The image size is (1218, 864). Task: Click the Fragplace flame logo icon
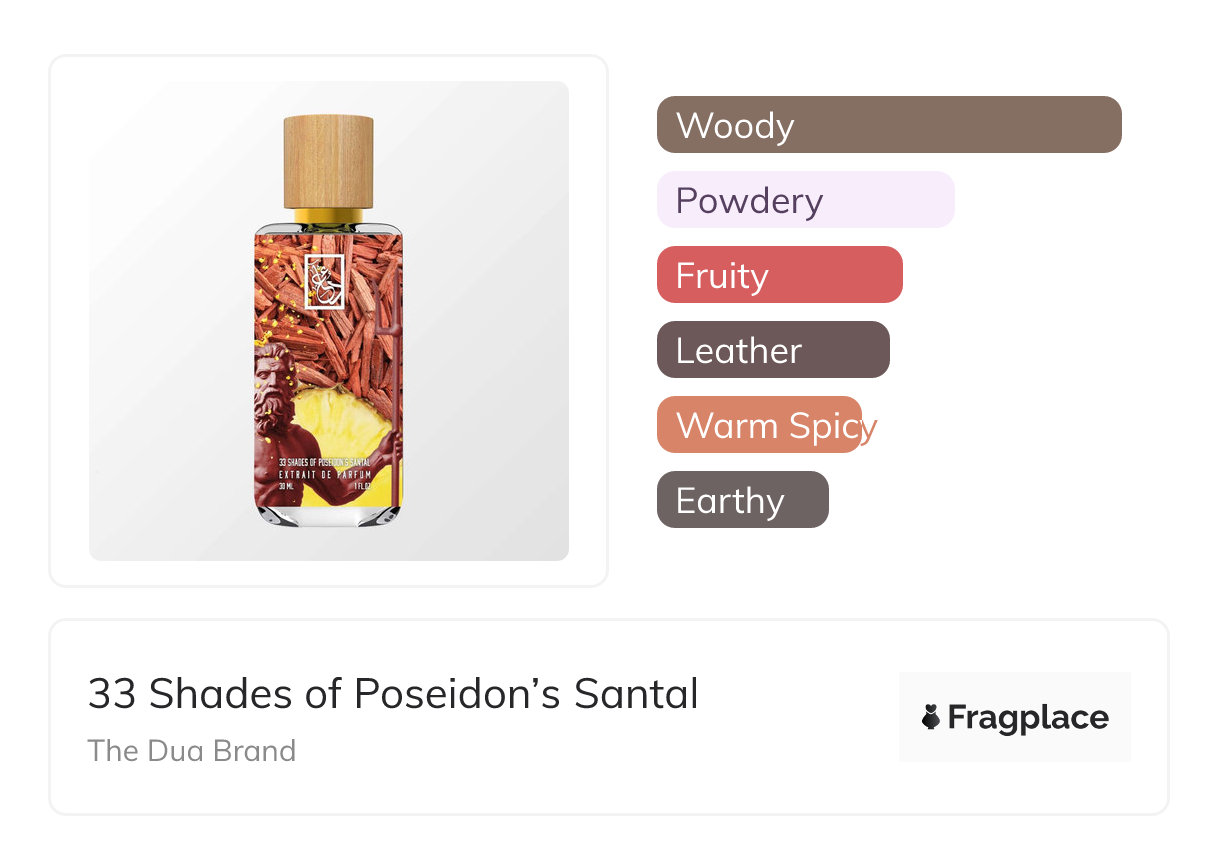click(x=931, y=717)
